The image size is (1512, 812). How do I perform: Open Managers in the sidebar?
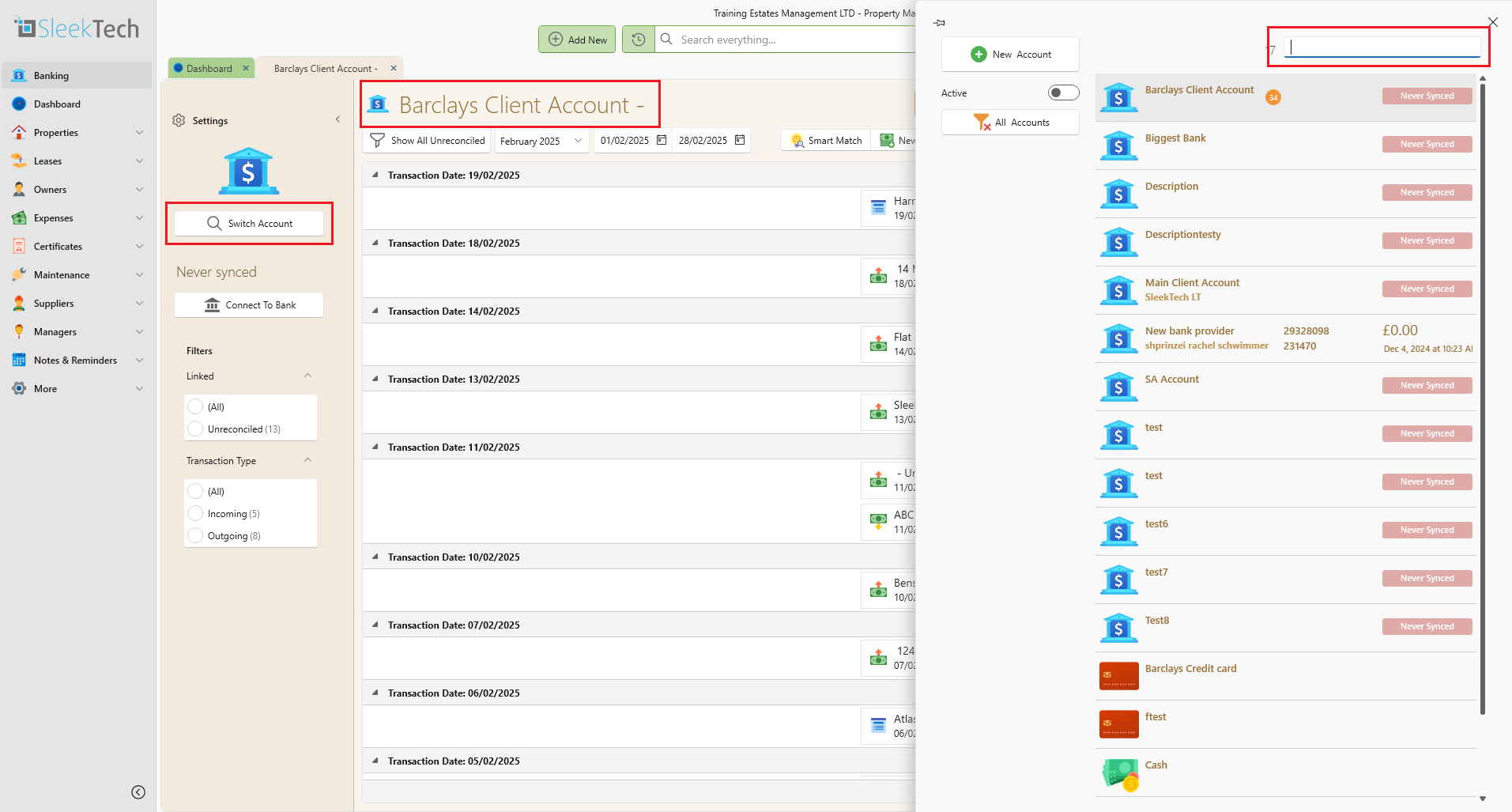(x=77, y=331)
